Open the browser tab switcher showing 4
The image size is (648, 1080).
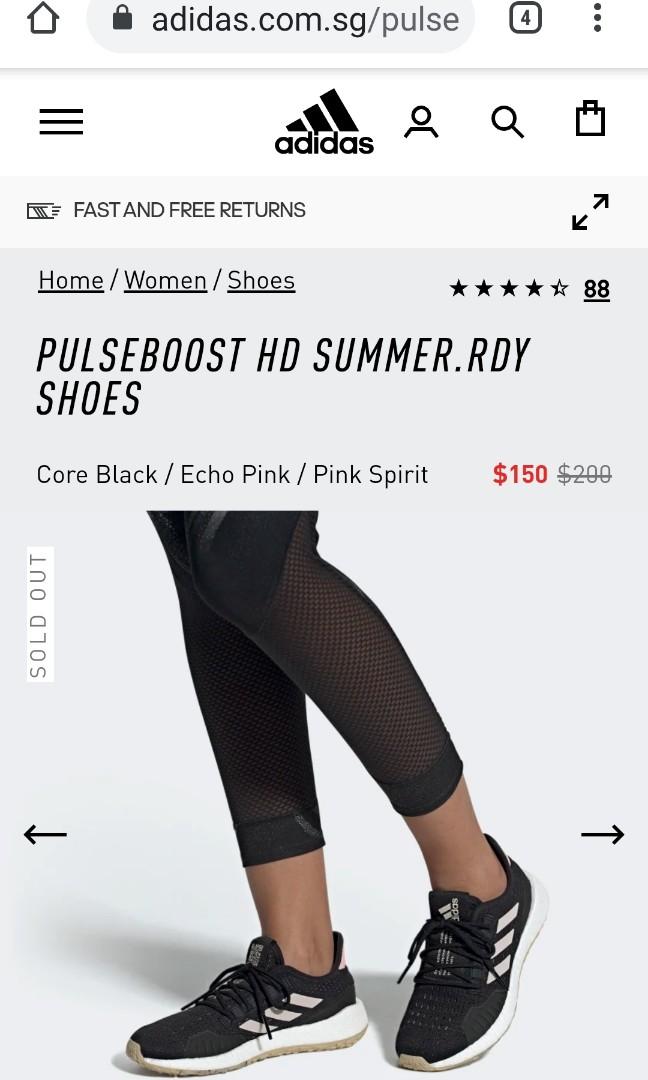(x=525, y=18)
